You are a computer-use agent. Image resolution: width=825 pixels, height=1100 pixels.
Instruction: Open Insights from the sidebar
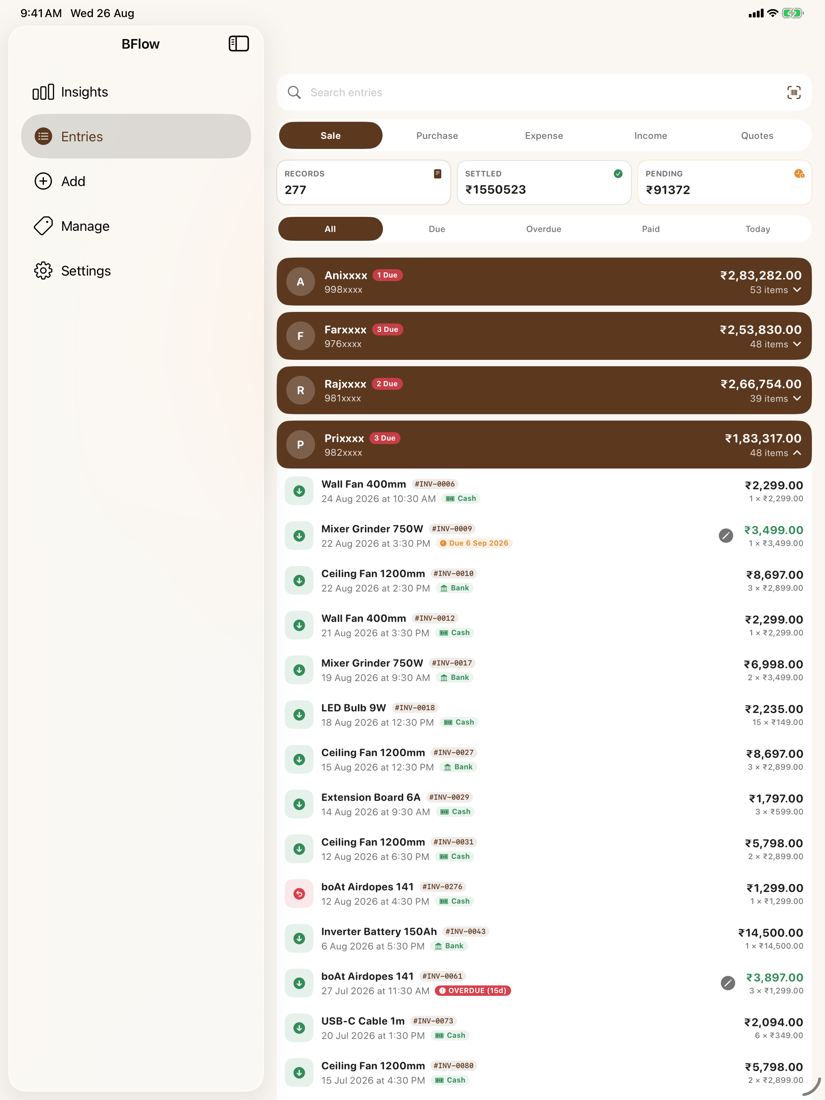click(136, 92)
